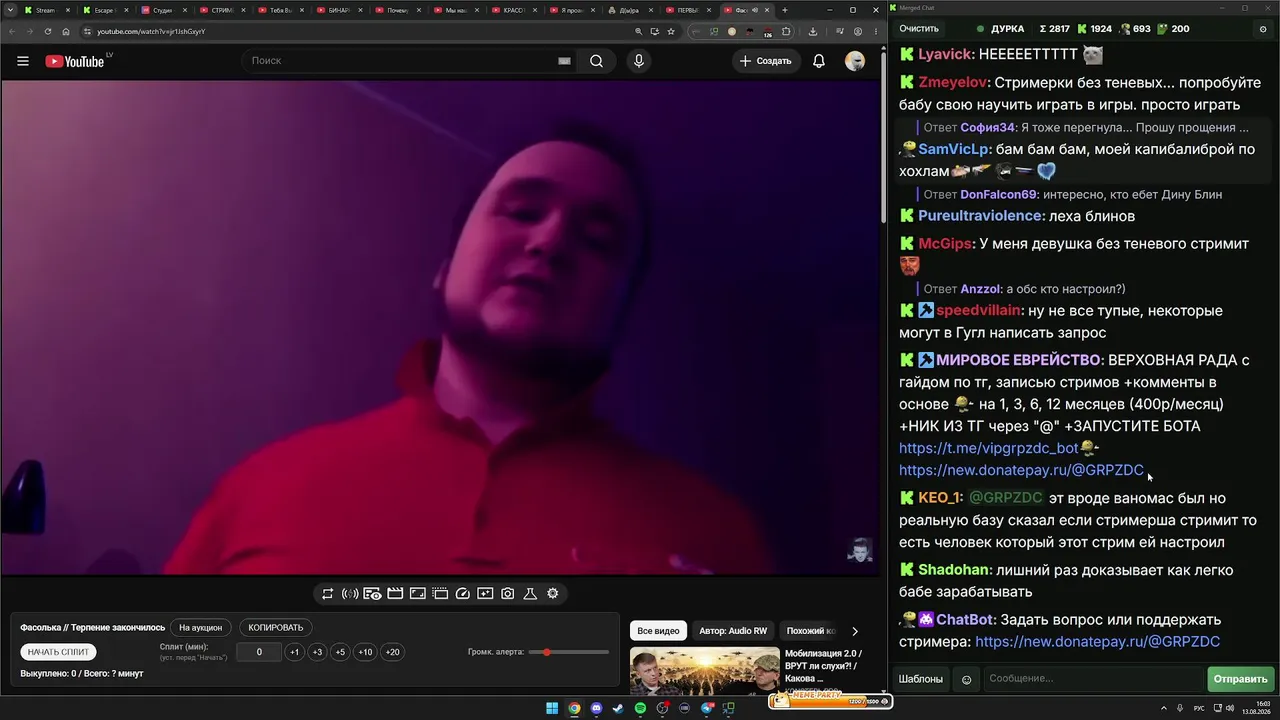Reload the page in the browser
The width and height of the screenshot is (1280, 720).
point(47,31)
